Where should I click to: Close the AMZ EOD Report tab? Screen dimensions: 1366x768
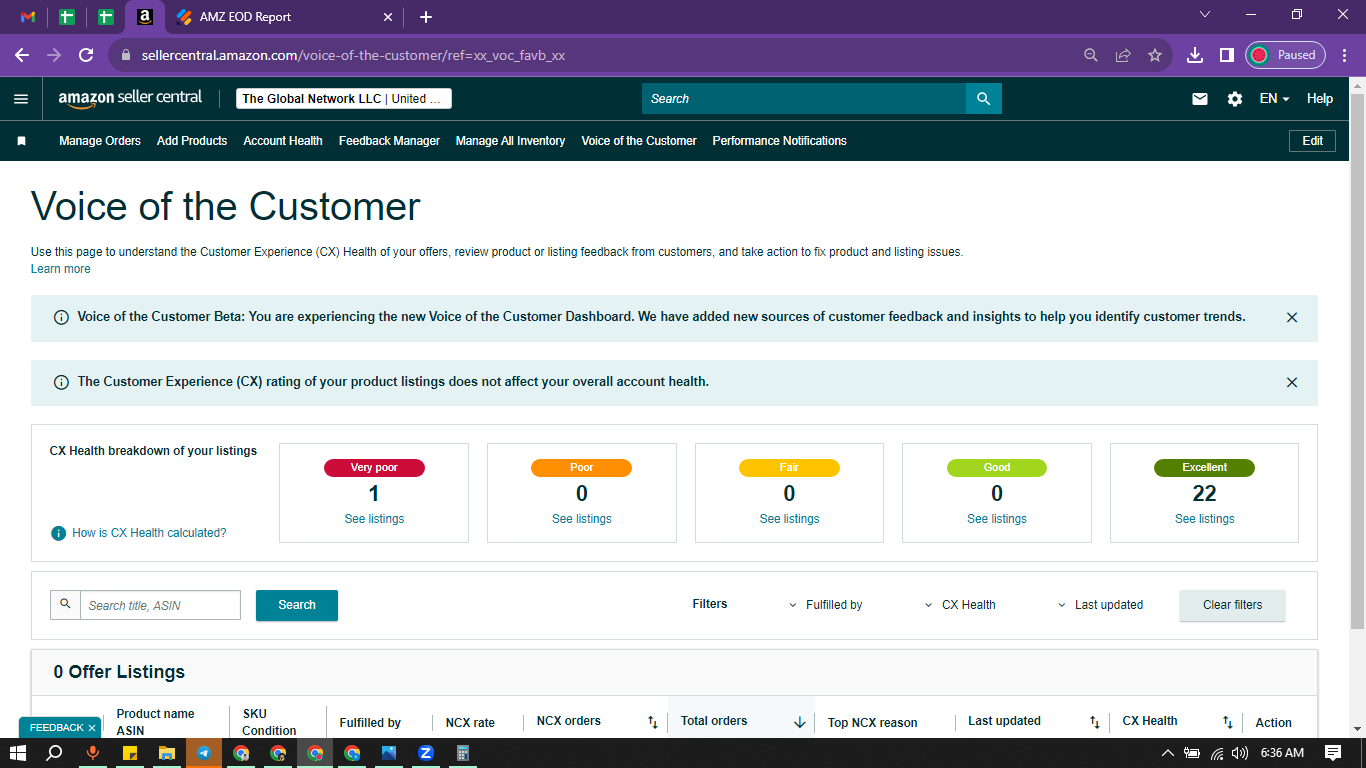coord(389,17)
